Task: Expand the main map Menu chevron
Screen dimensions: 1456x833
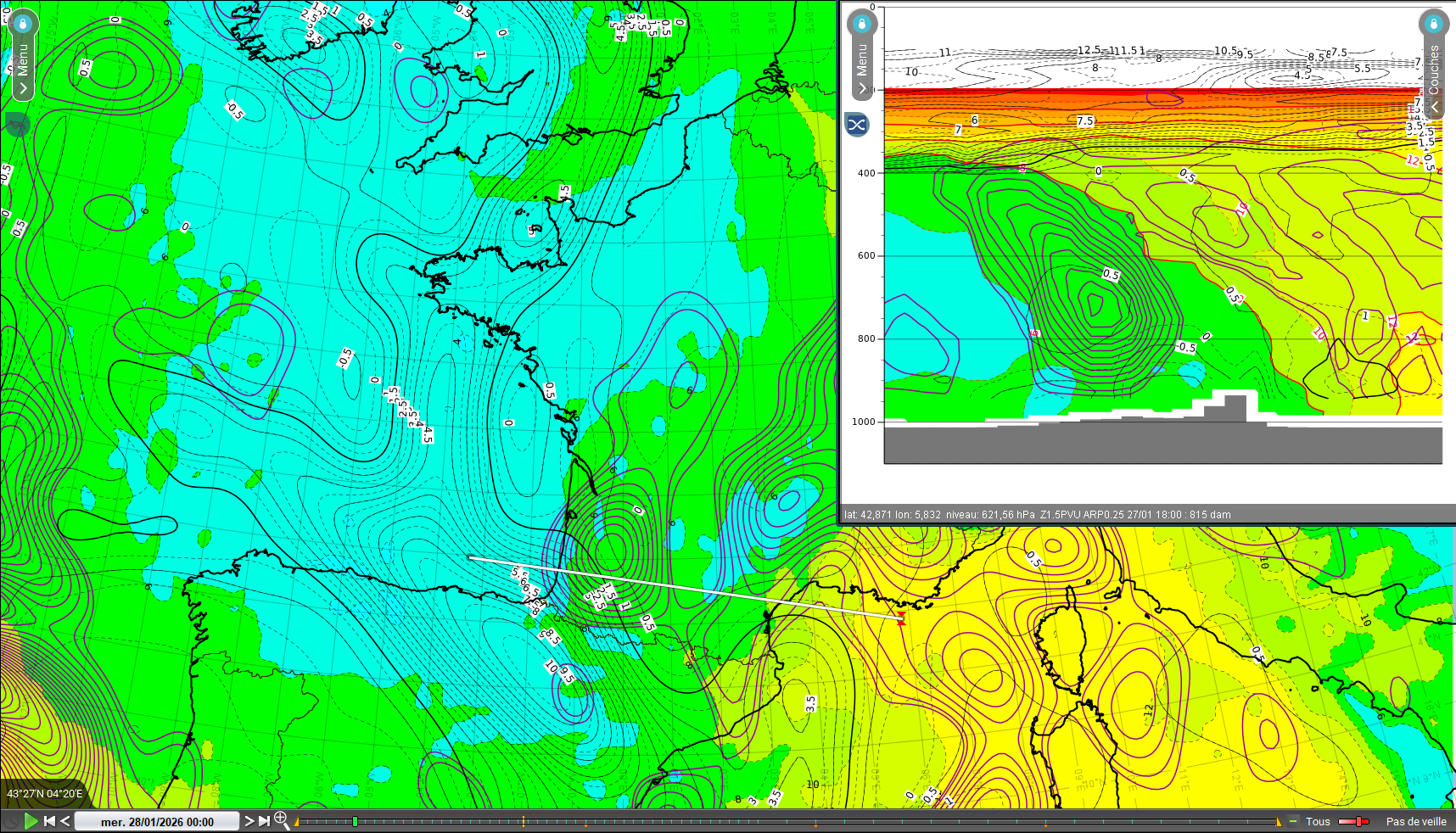Action: (x=23, y=88)
